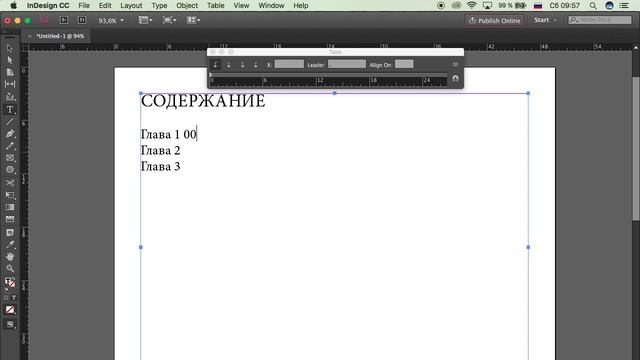Select the Gradient Feather tool
Image resolution: width=640 pixels, height=360 pixels.
[x=10, y=219]
